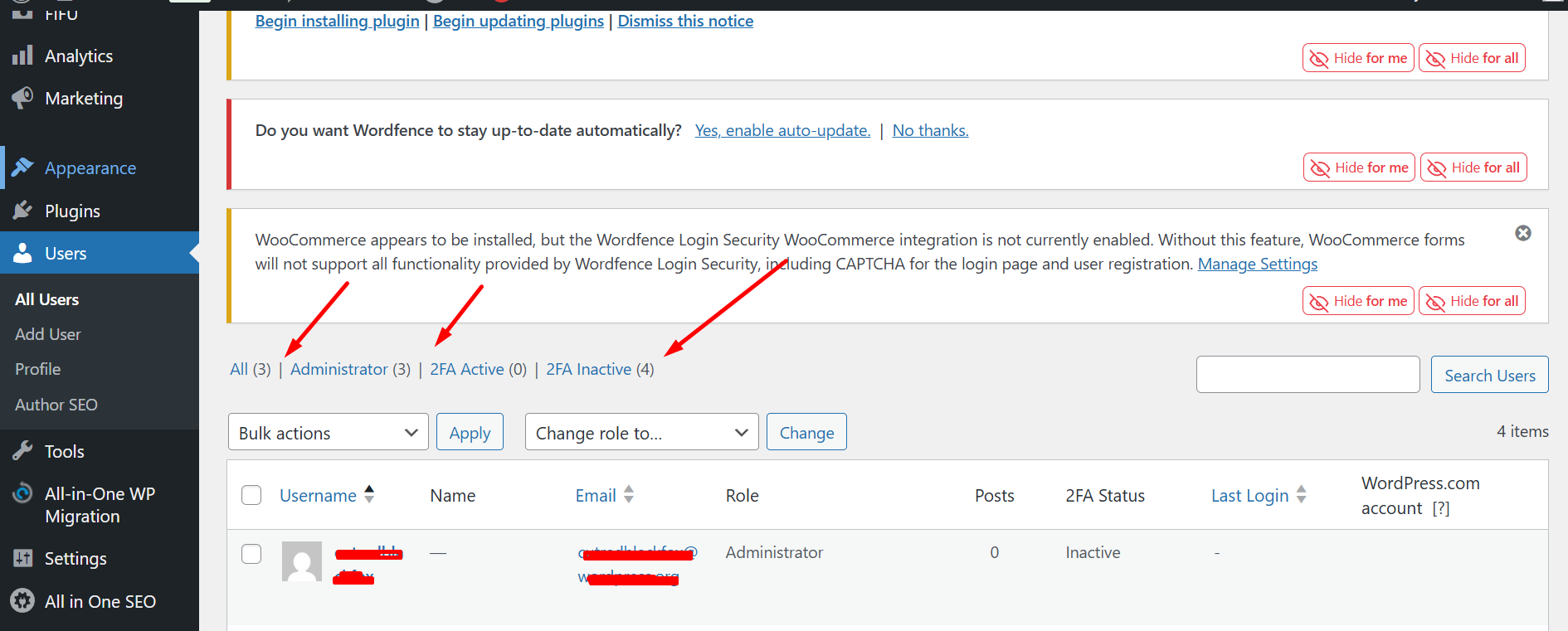Focus the user search text field
The height and width of the screenshot is (631, 1568).
(x=1307, y=375)
